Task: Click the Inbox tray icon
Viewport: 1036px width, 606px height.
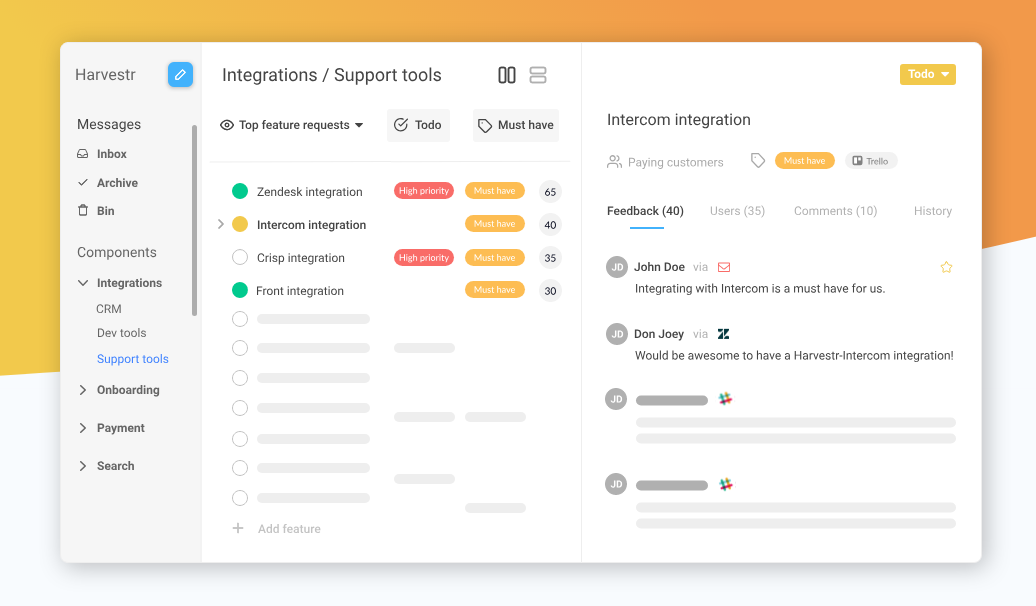Action: pyautogui.click(x=83, y=153)
